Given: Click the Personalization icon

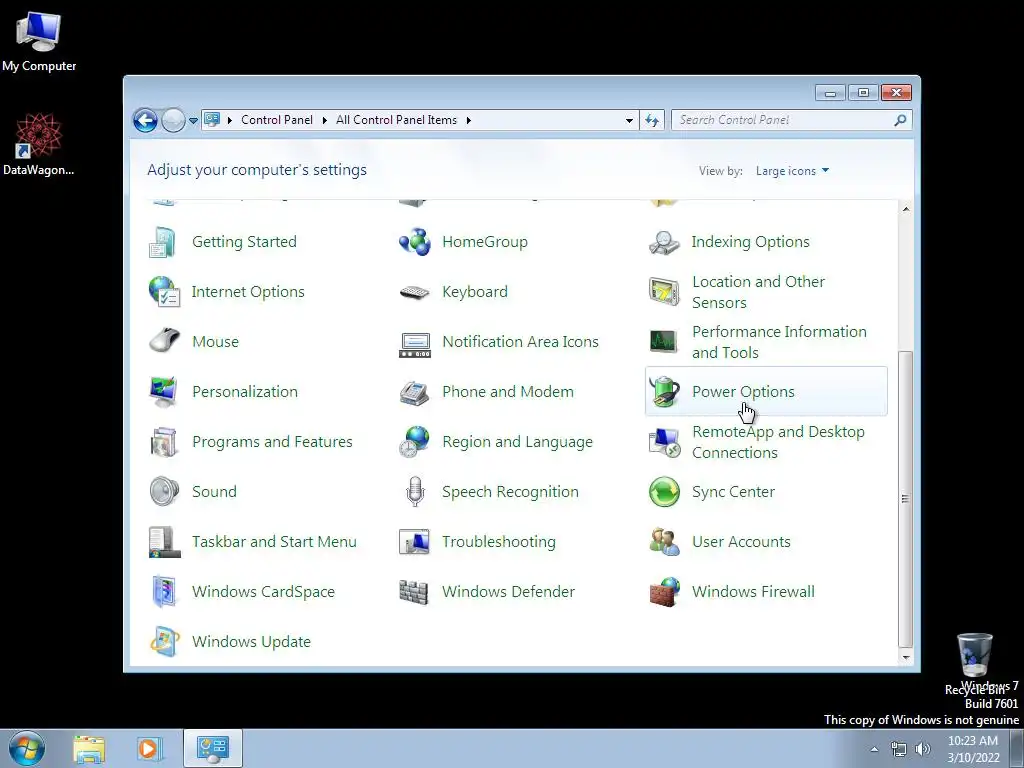Looking at the screenshot, I should pyautogui.click(x=163, y=392).
